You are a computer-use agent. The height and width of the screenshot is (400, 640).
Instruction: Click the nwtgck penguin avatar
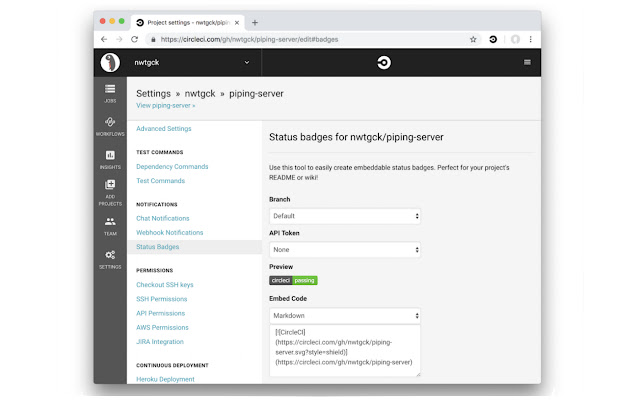[110, 62]
